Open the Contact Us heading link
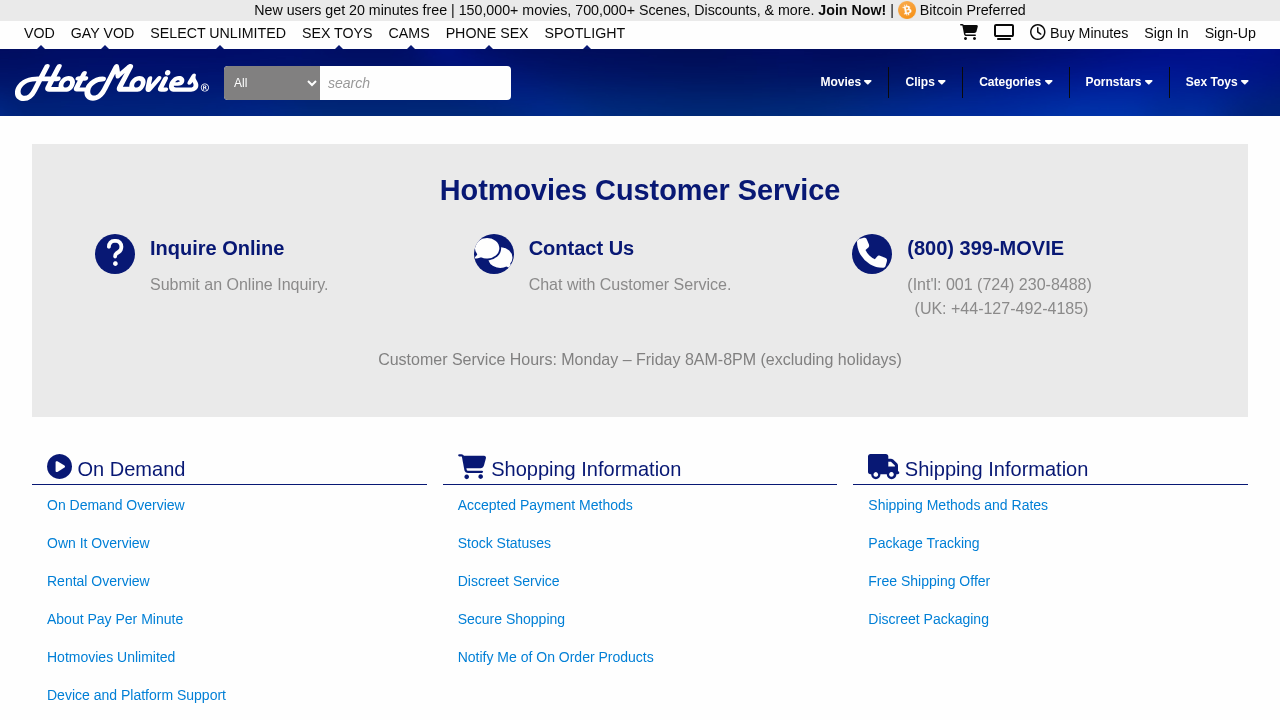Viewport: 1280px width, 720px height. [581, 248]
